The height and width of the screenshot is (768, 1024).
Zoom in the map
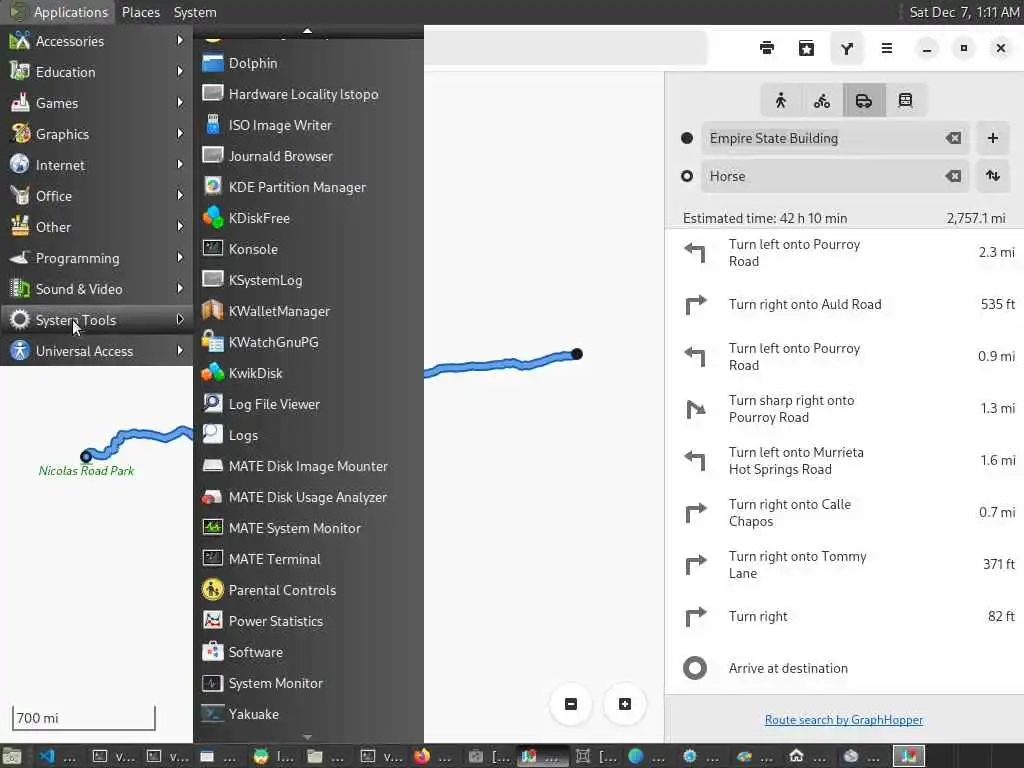tap(625, 704)
